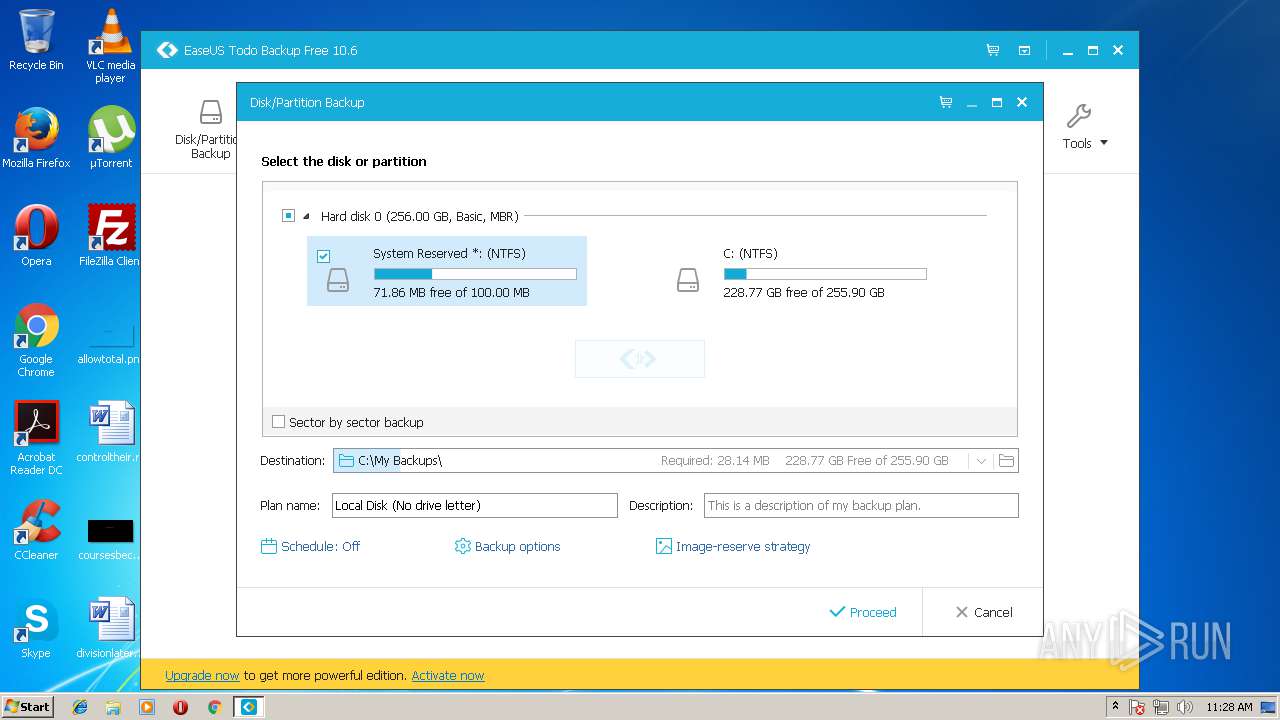
Task: Expand the Destination dropdown arrow
Action: click(981, 461)
